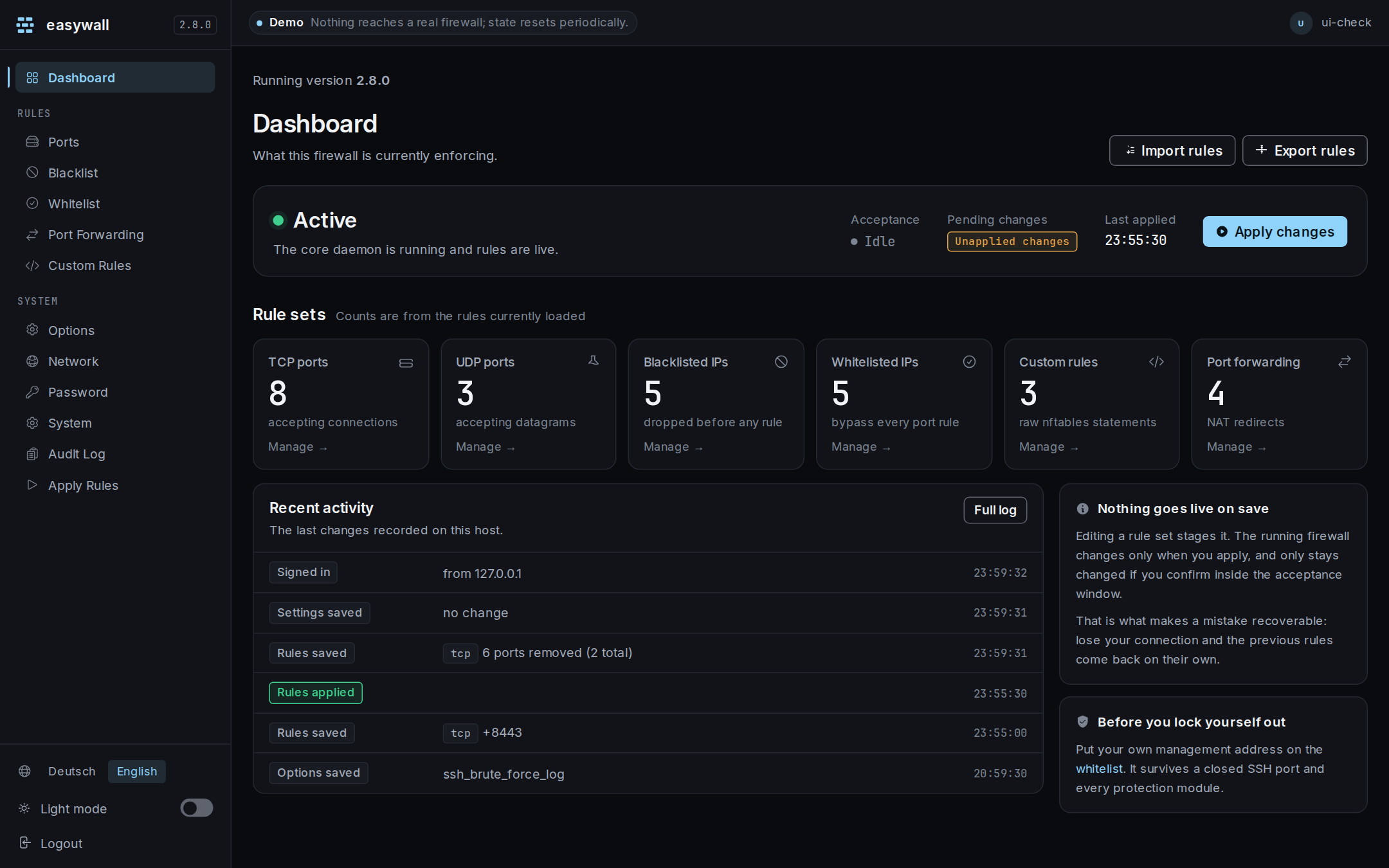This screenshot has height=868, width=1389.
Task: Click the info icon beside Nothing goes live
Action: point(1082,509)
